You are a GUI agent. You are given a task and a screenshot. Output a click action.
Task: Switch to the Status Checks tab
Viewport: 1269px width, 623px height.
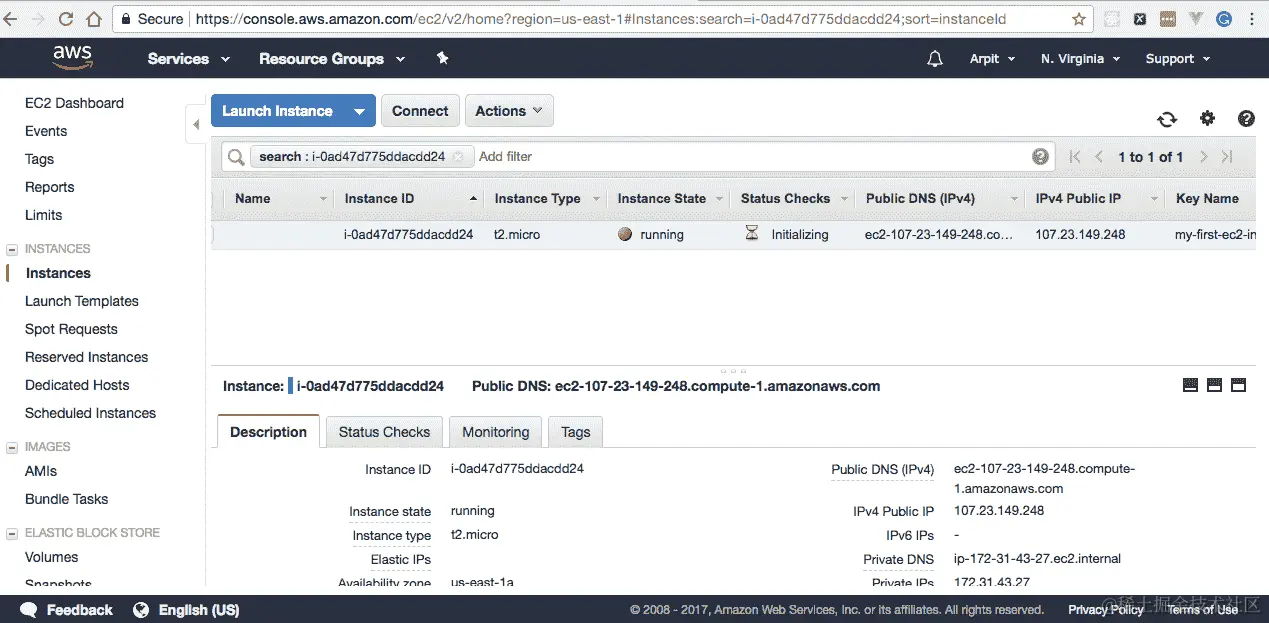click(384, 432)
